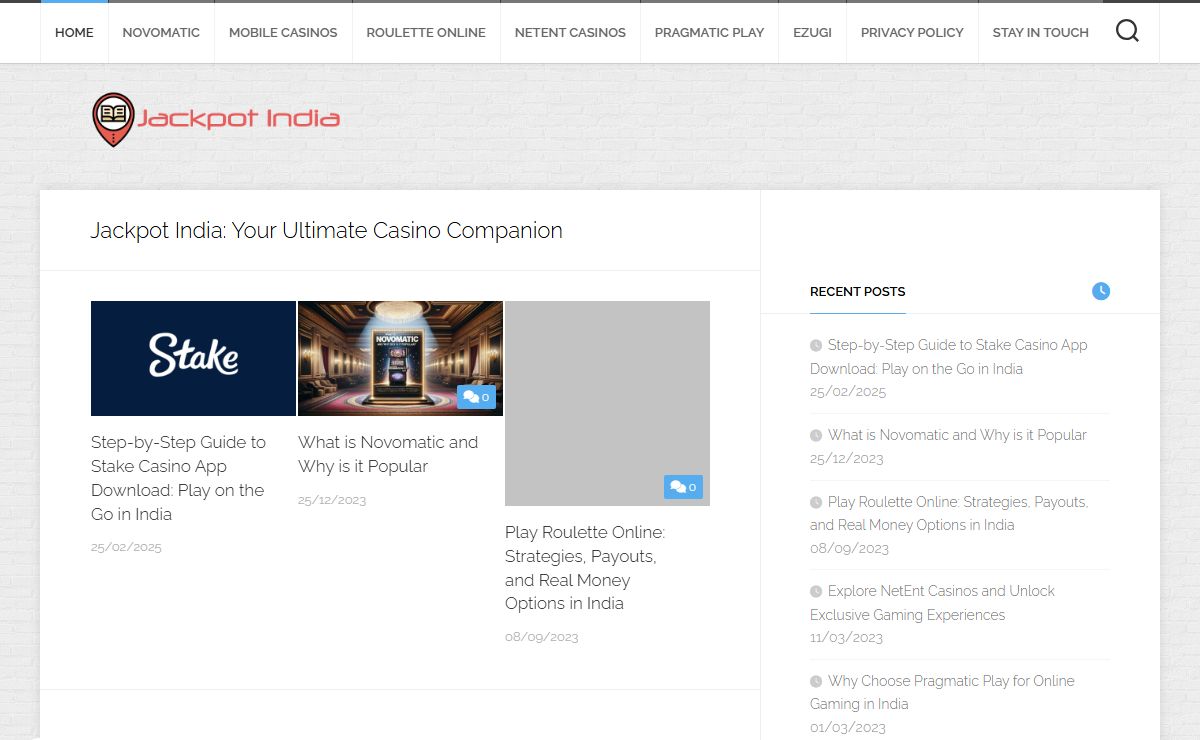Select Roulette Online in the navigation
The image size is (1200, 740).
426,32
